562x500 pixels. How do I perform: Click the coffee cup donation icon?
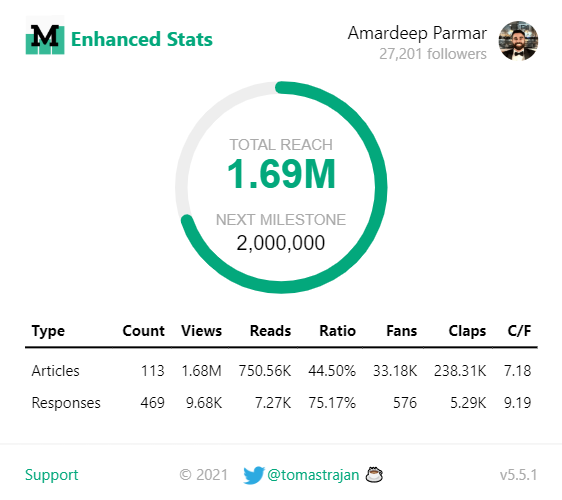pos(374,475)
